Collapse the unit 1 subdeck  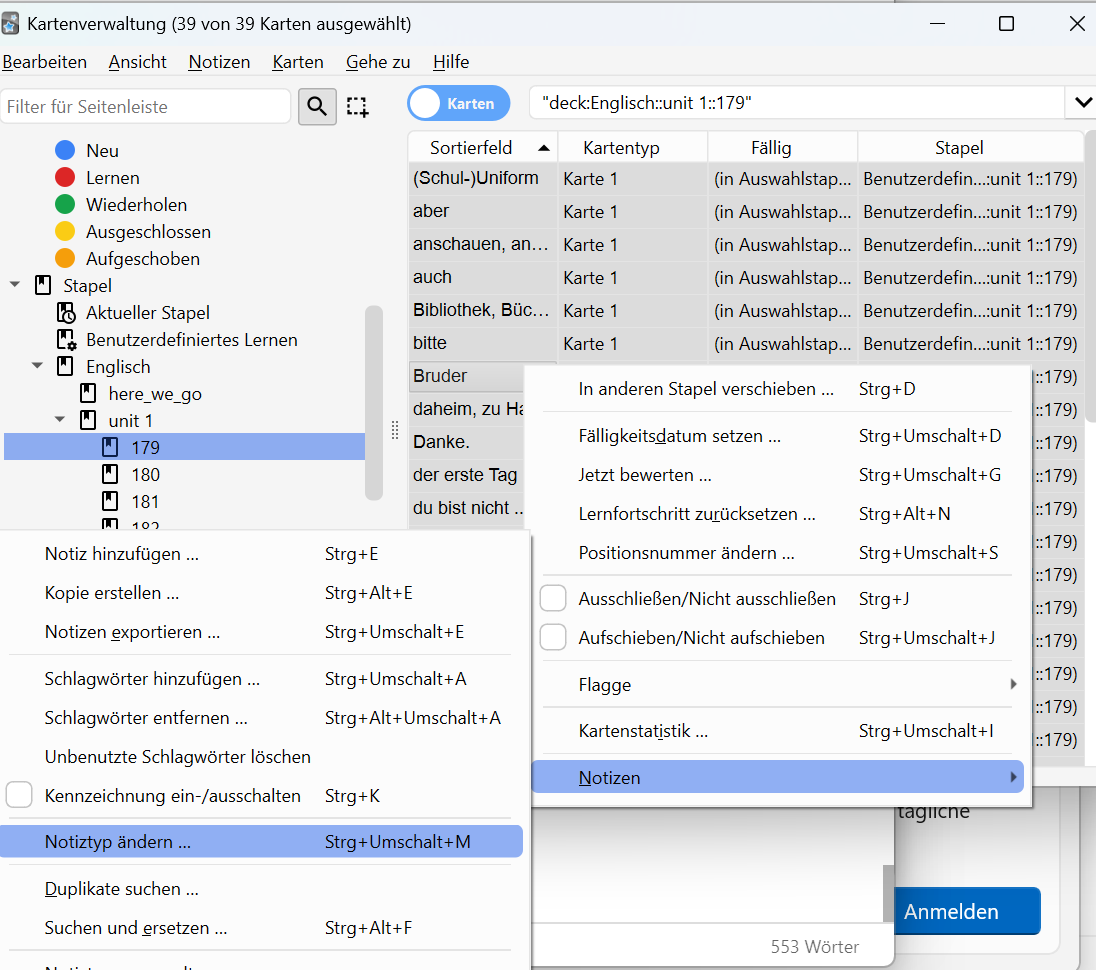(x=60, y=419)
